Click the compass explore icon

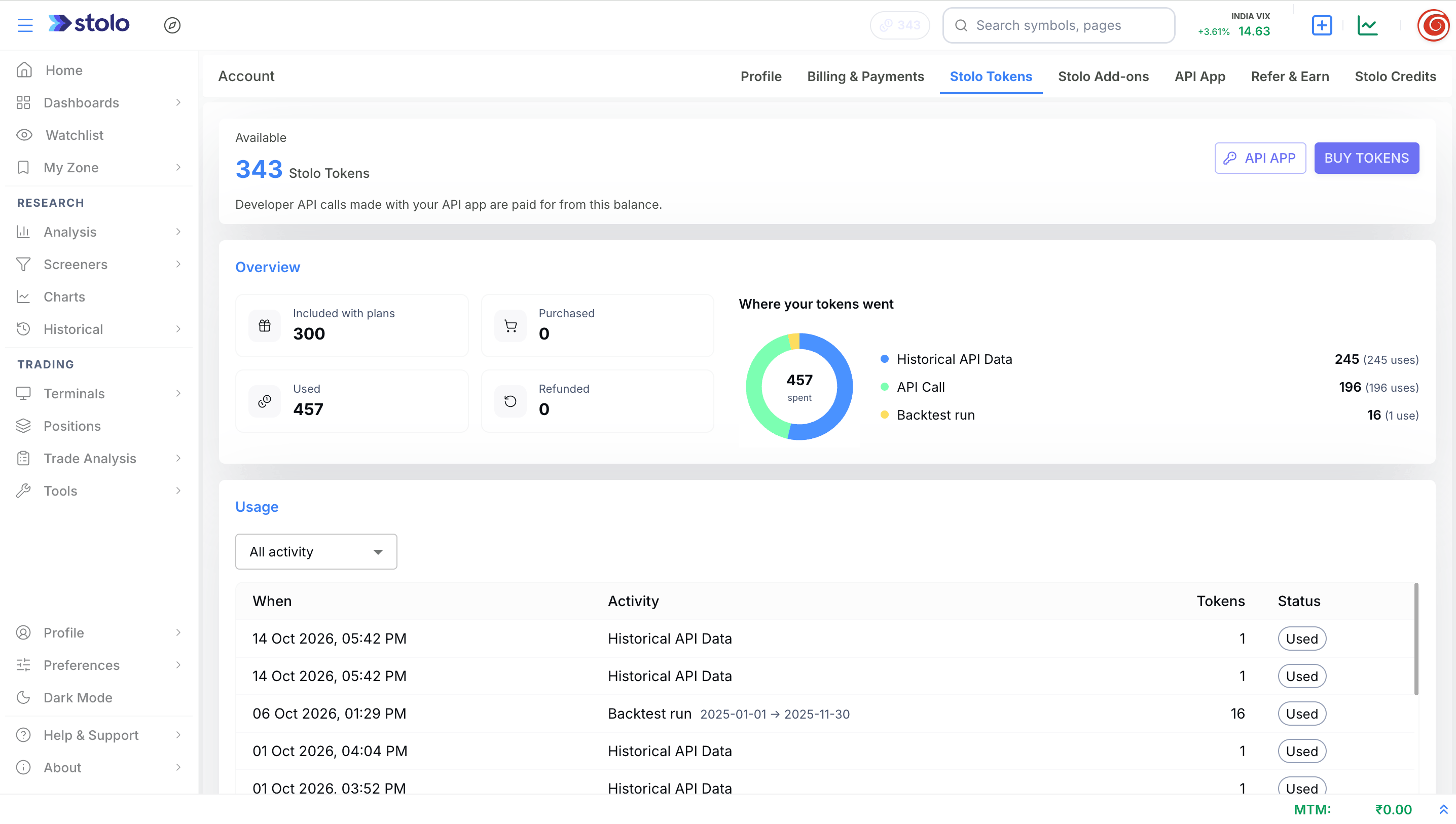(x=172, y=25)
